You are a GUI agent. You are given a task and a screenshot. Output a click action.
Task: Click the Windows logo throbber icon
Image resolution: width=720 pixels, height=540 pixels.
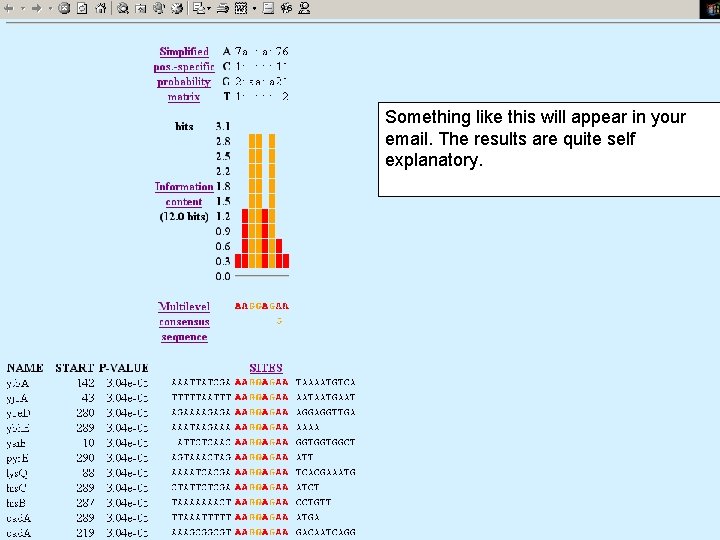[710, 9]
